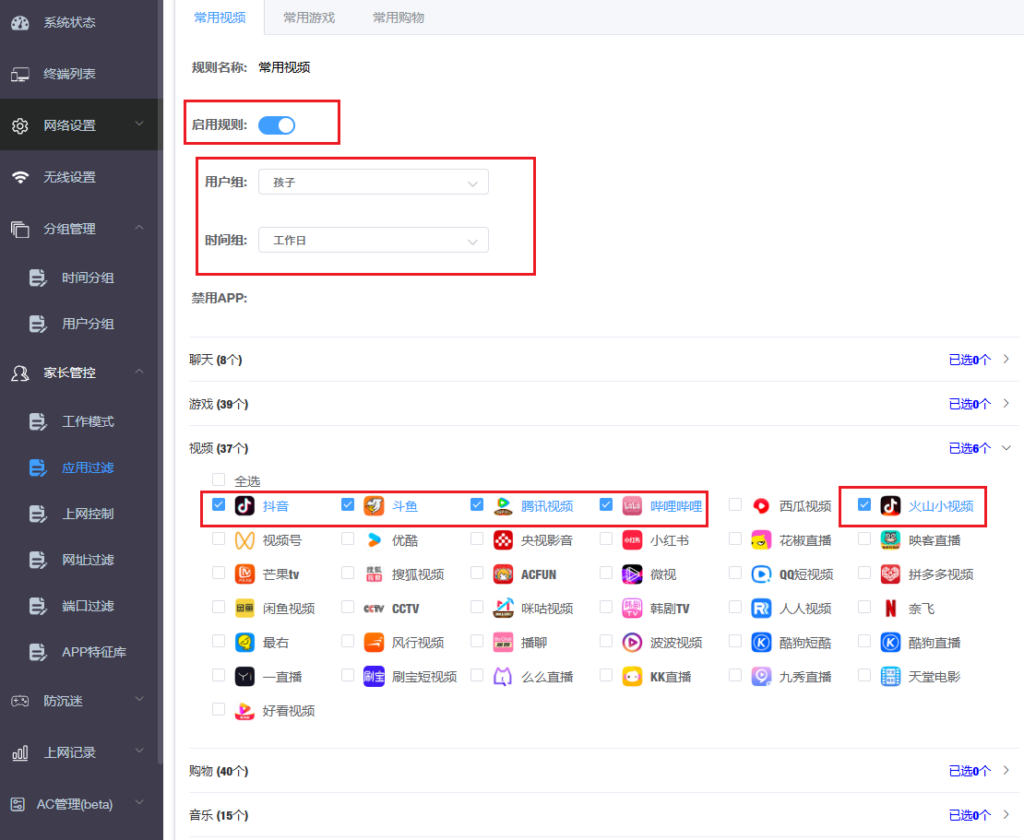The width and height of the screenshot is (1024, 840).
Task: Open 上网控制 in the sidebar
Action: [87, 514]
